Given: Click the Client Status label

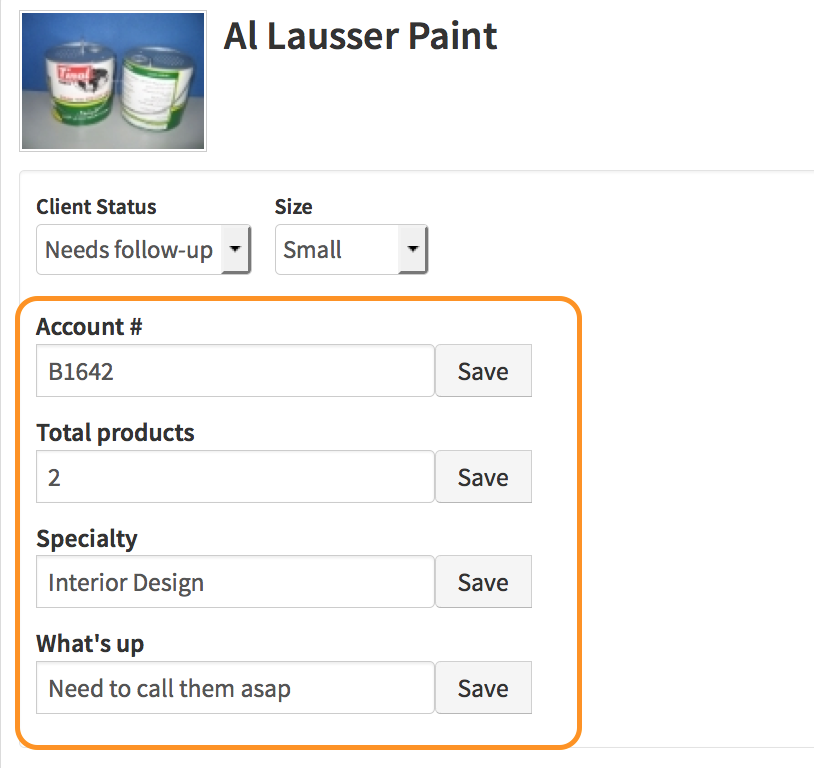Looking at the screenshot, I should click(x=96, y=207).
